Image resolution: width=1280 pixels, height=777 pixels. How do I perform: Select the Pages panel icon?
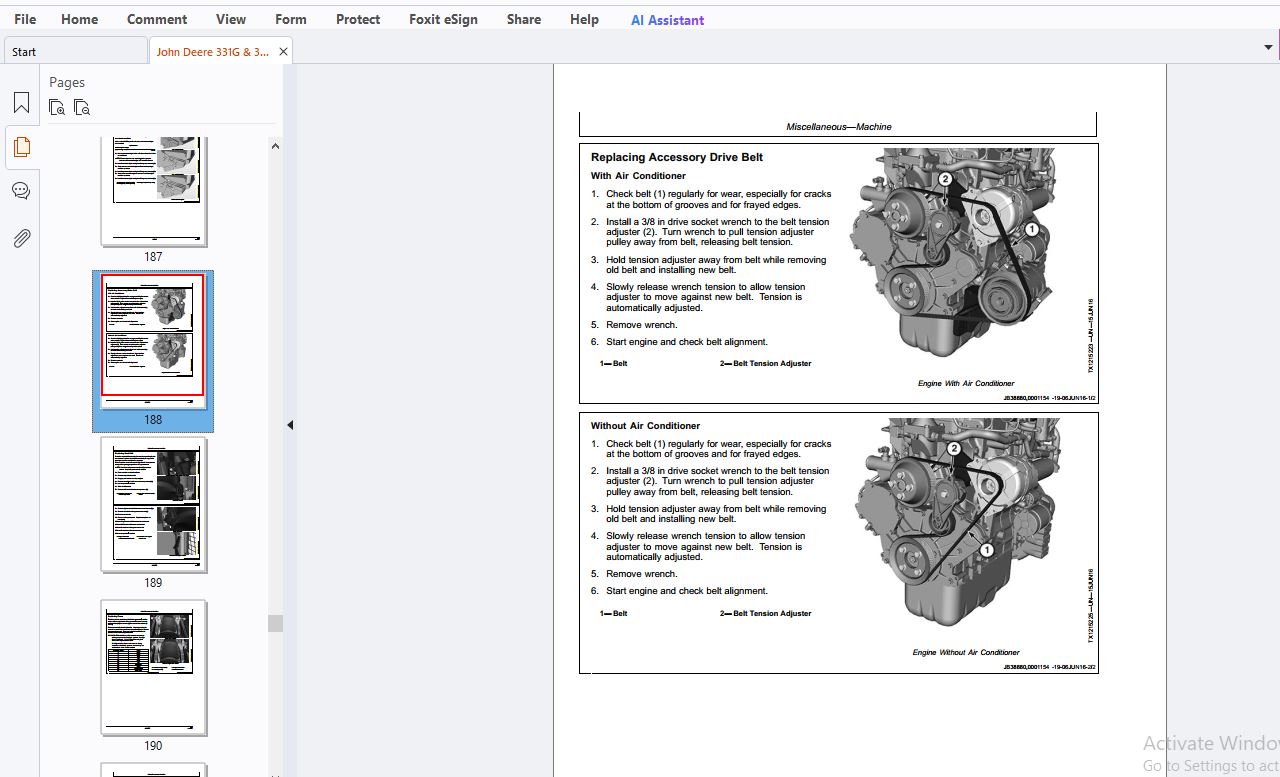coord(21,147)
